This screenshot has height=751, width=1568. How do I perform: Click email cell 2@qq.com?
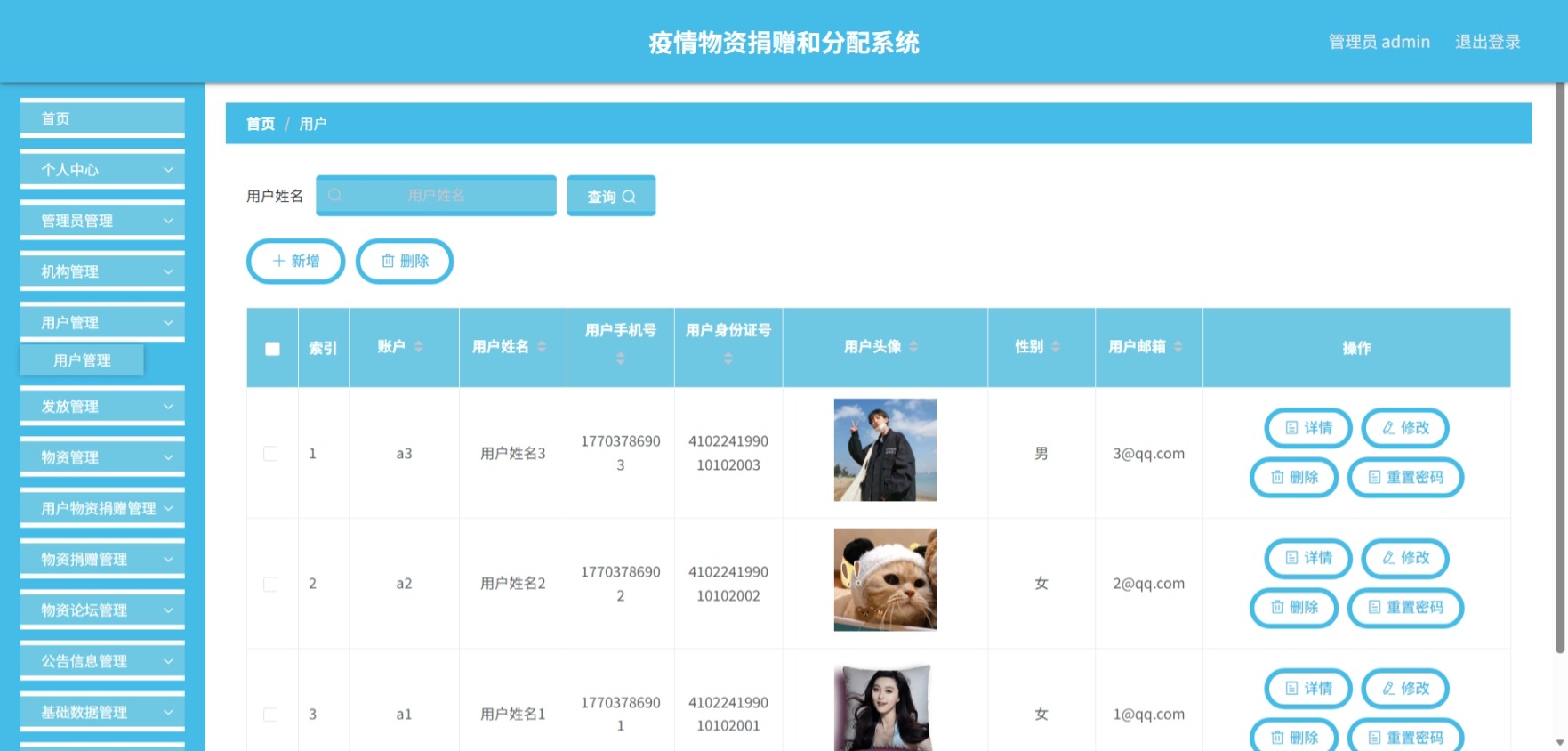(1148, 584)
